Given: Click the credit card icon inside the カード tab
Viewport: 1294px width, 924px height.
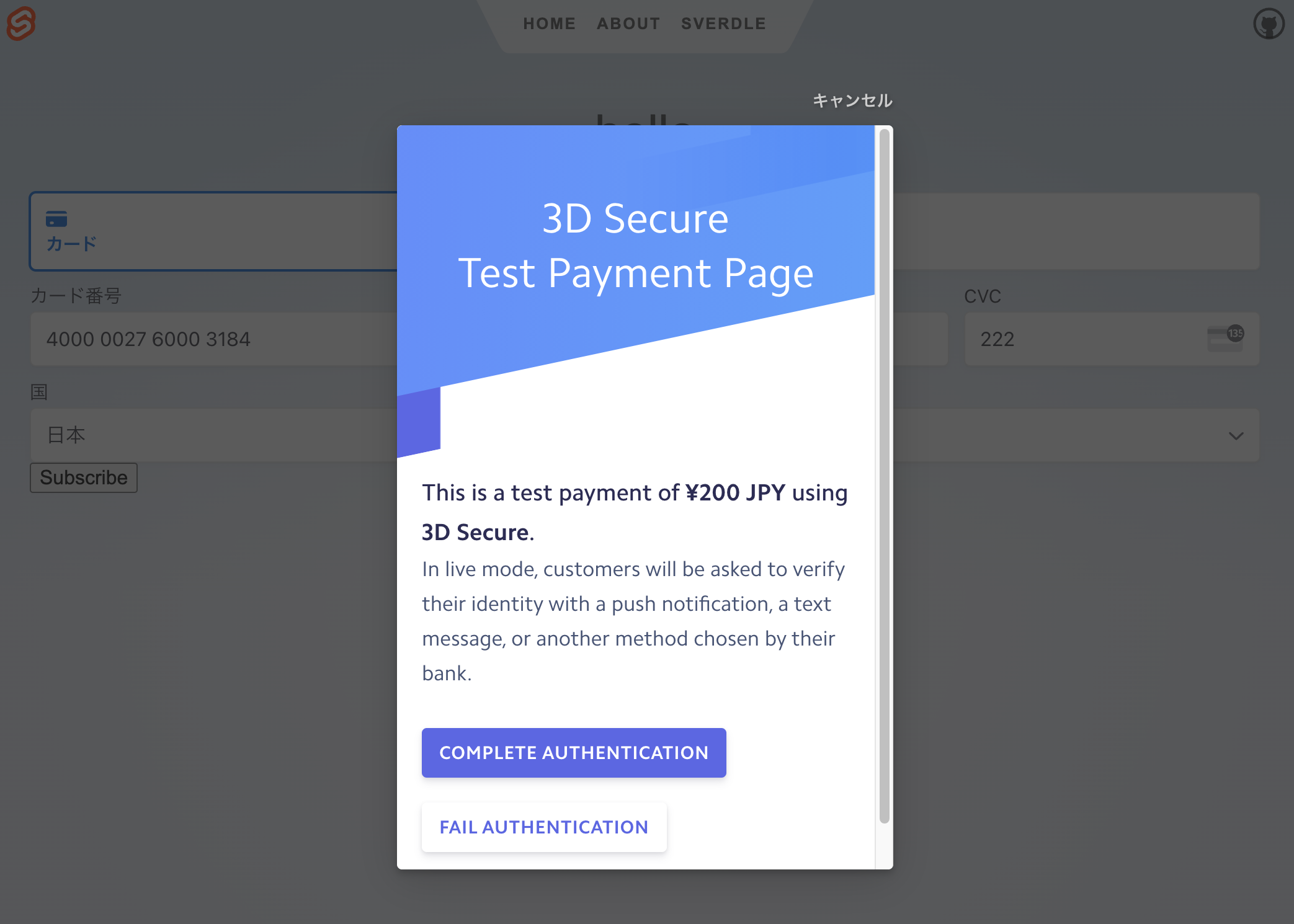Looking at the screenshot, I should [57, 218].
